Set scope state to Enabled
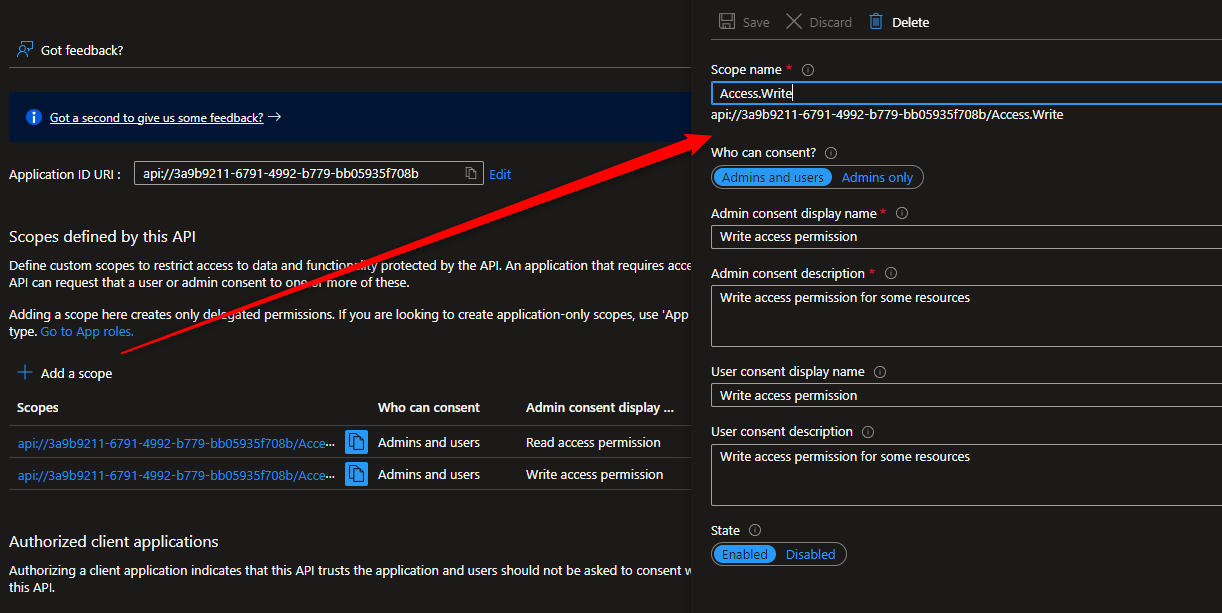The width and height of the screenshot is (1222, 613). tap(745, 554)
